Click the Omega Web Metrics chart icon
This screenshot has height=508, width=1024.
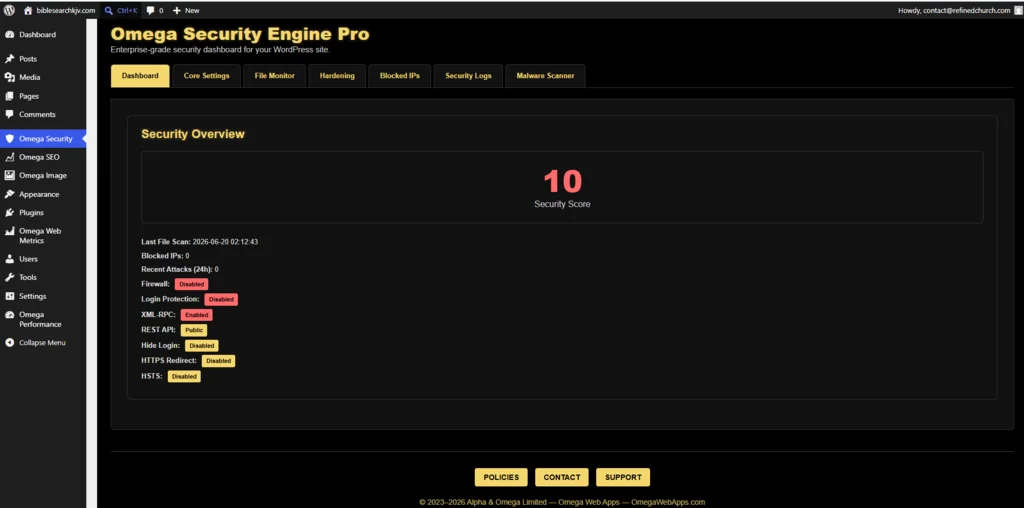click(9, 231)
